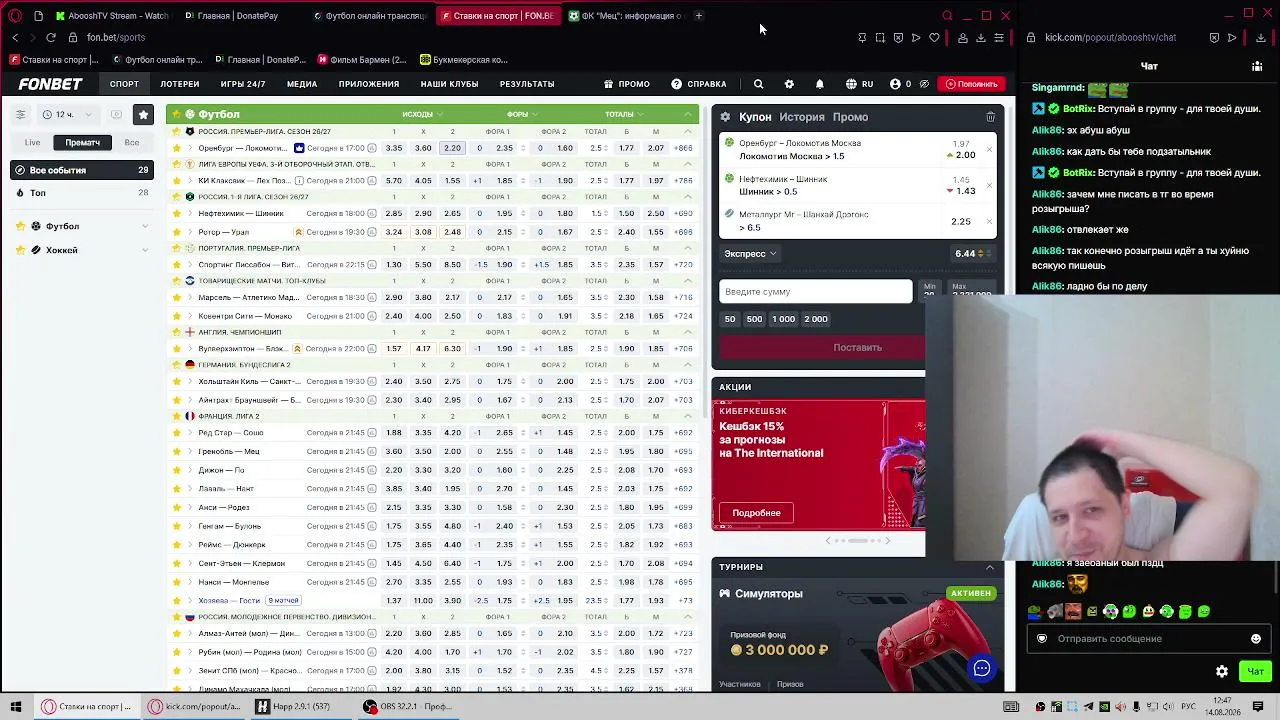Open chat users list icon

pos(1257,66)
